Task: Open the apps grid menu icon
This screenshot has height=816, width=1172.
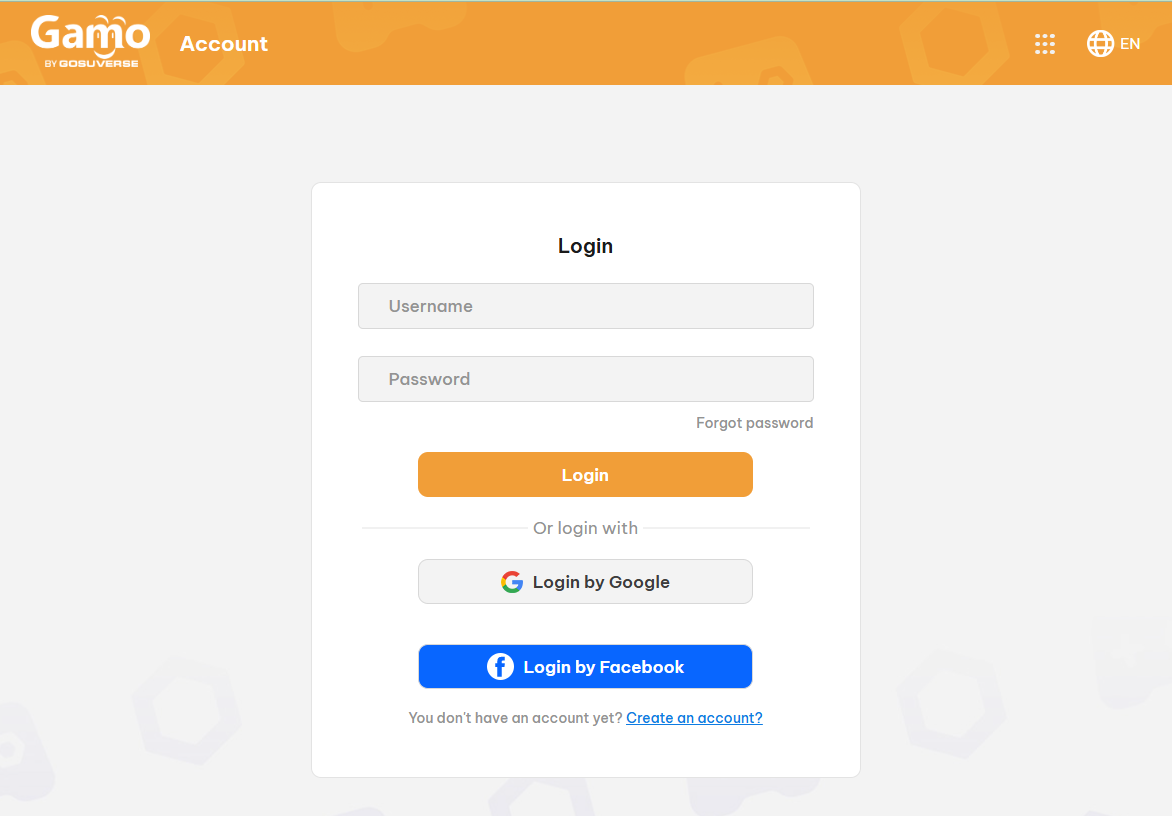Action: 1045,44
